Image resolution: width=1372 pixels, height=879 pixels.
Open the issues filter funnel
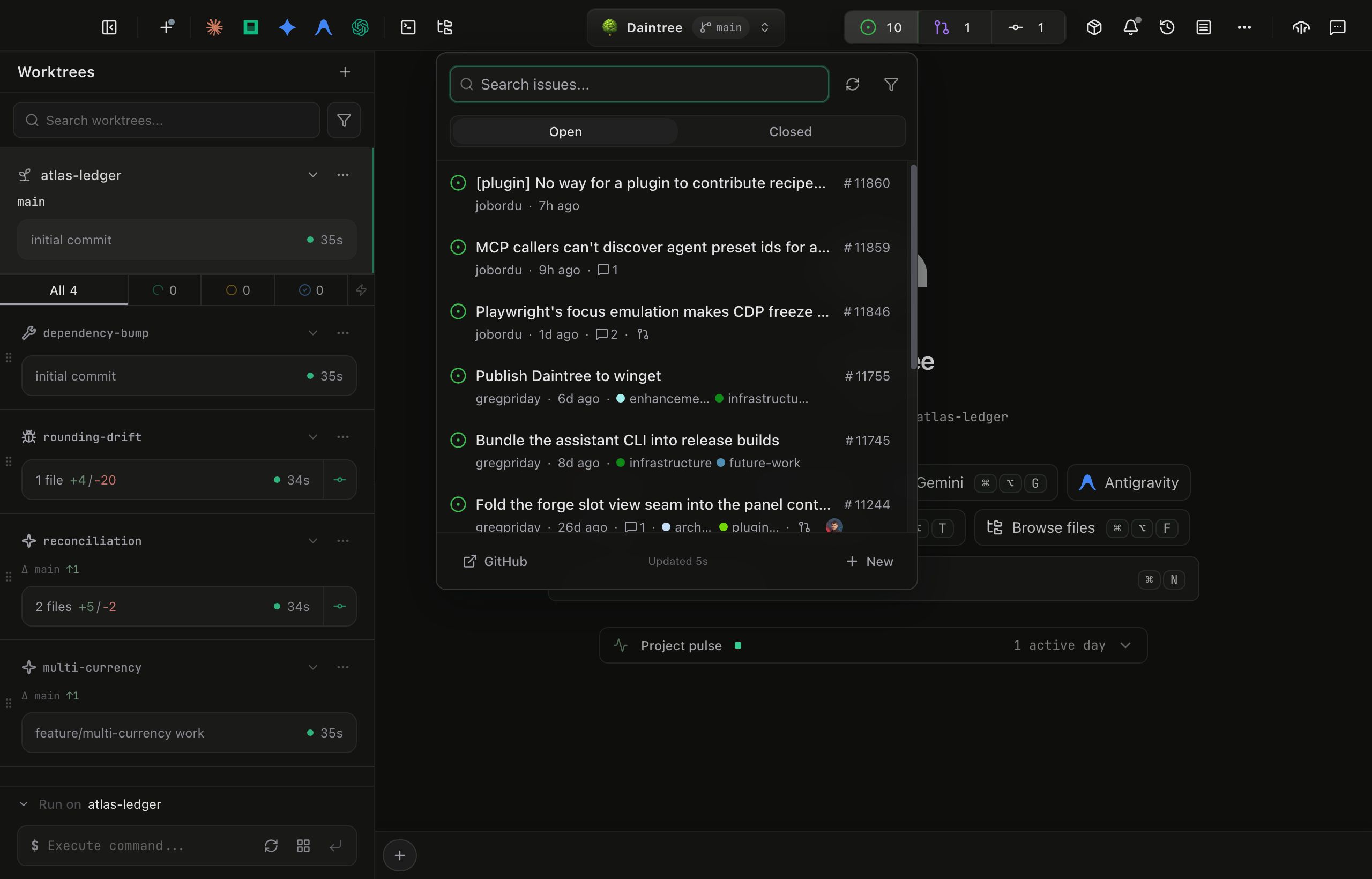click(891, 85)
